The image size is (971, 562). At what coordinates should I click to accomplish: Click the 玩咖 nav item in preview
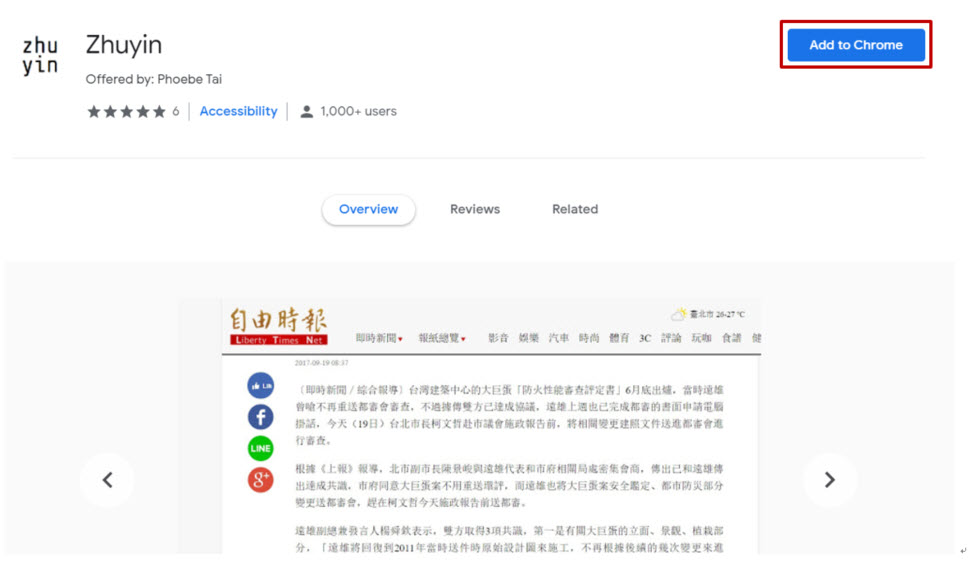tap(702, 338)
